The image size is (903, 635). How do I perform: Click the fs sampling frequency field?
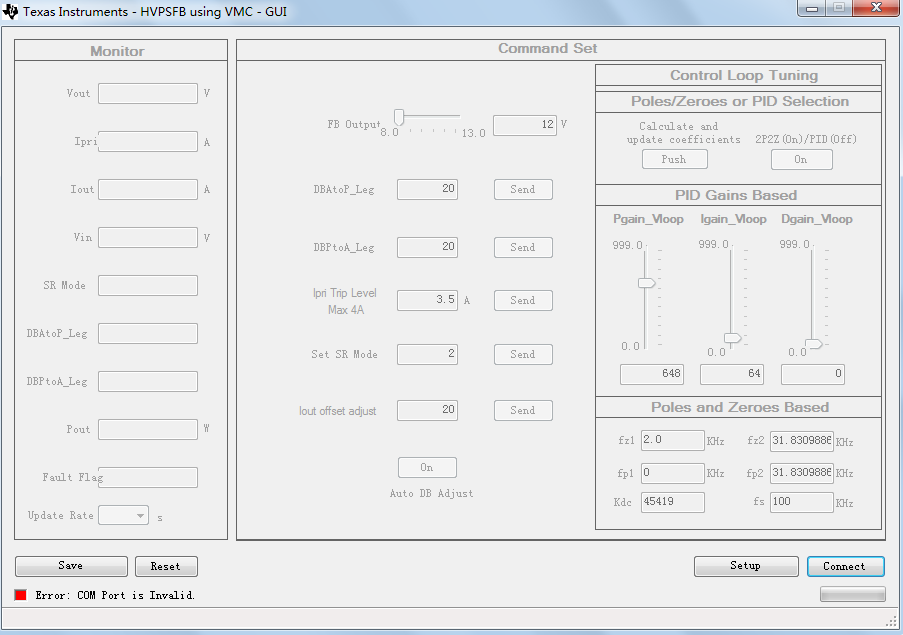(802, 502)
